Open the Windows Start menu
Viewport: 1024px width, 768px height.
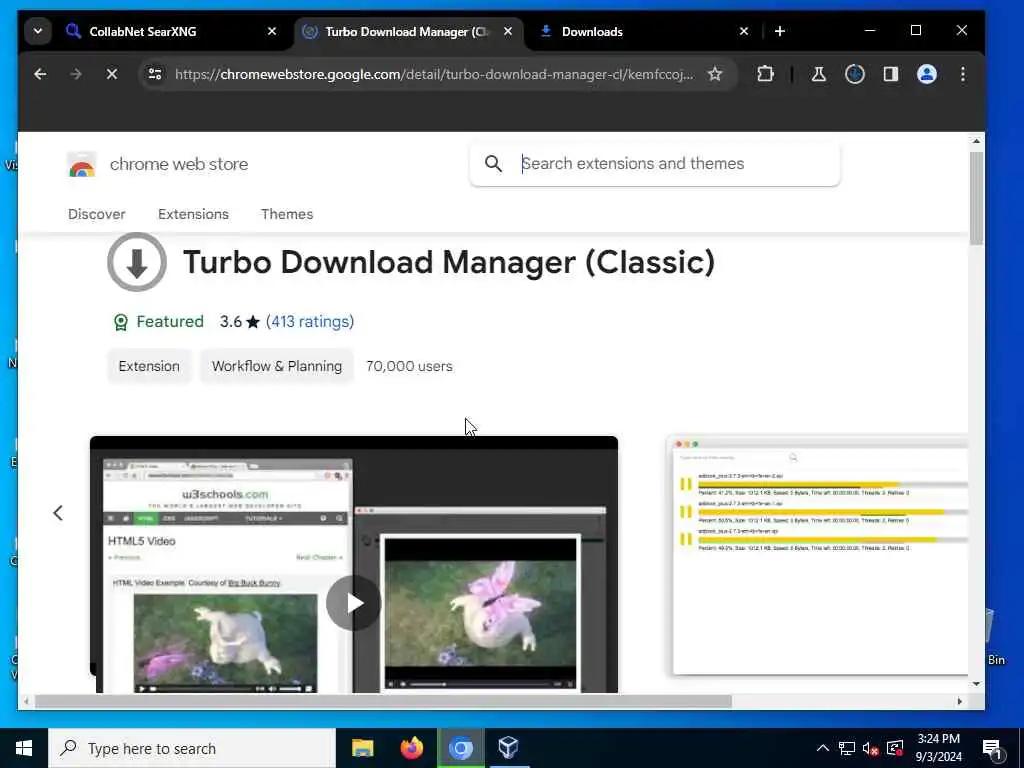[x=24, y=748]
